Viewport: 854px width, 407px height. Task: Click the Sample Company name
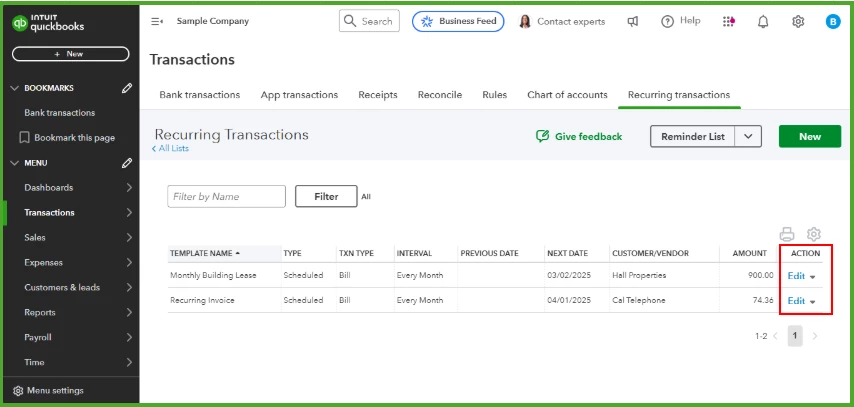pyautogui.click(x=212, y=21)
